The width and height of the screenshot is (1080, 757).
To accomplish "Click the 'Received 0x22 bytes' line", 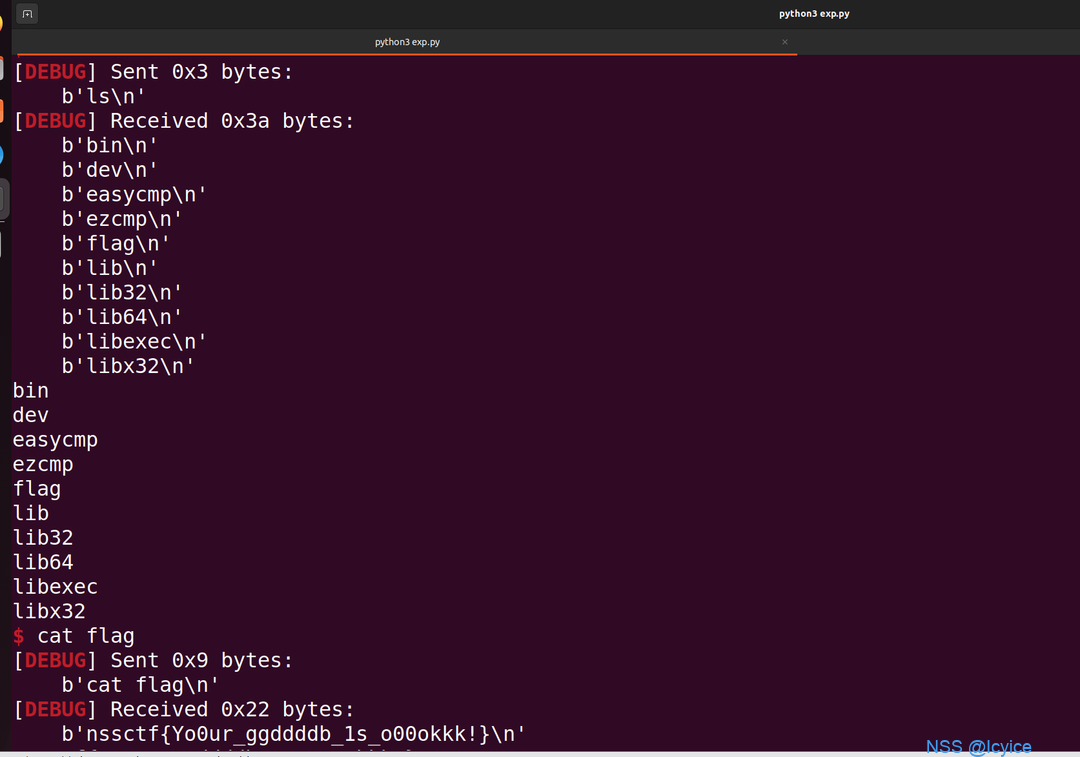I will point(184,709).
